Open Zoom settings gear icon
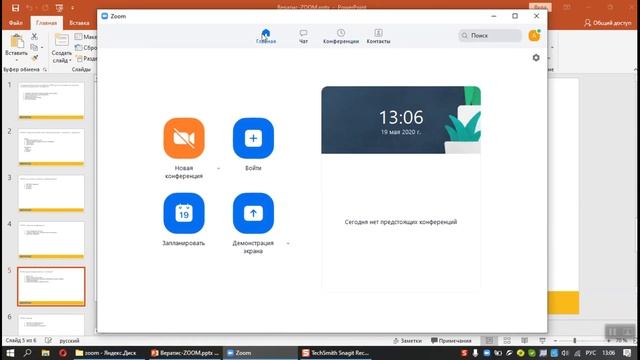This screenshot has width=640, height=360. coord(536,58)
